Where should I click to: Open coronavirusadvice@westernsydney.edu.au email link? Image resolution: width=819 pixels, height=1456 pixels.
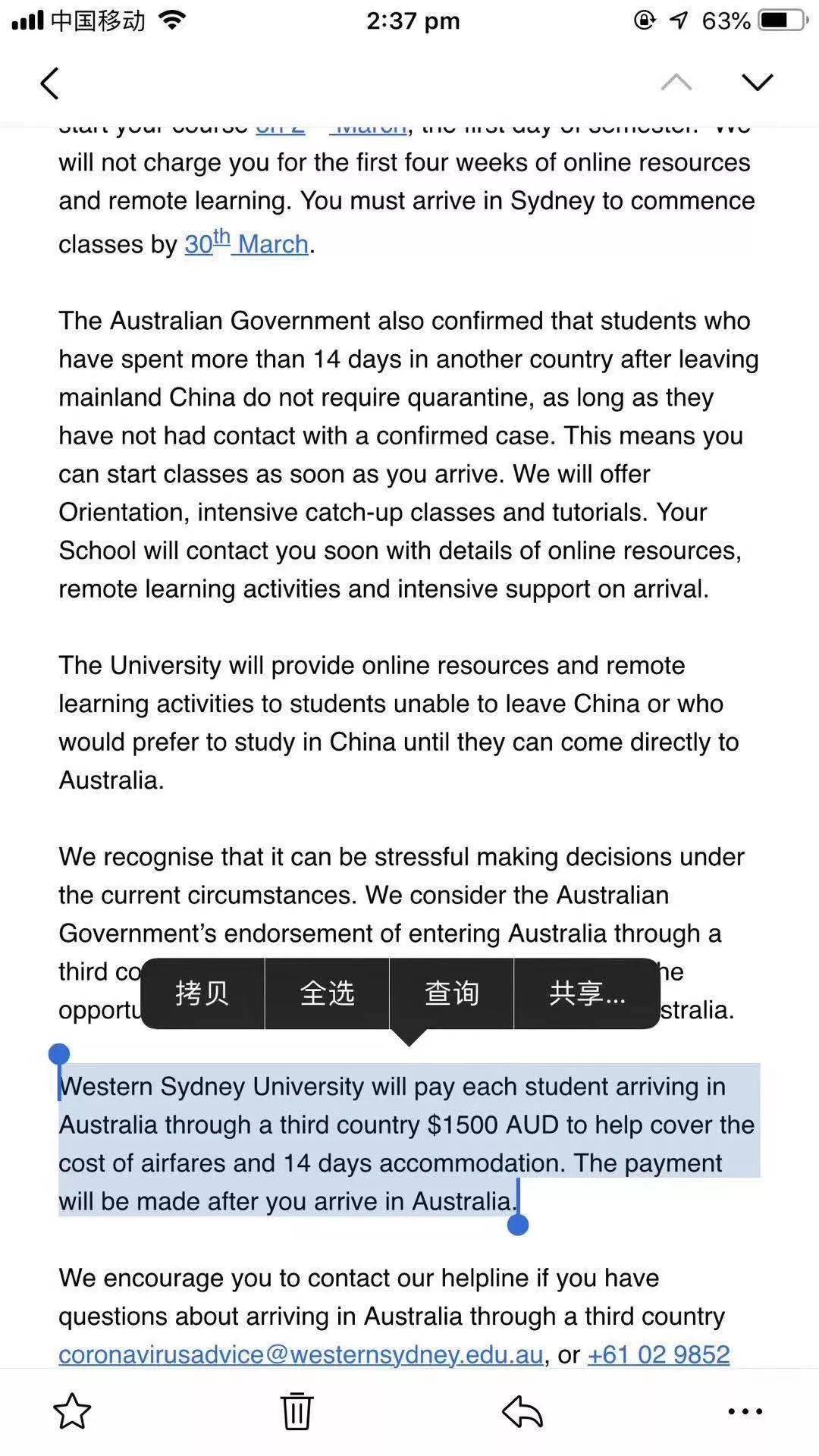click(x=301, y=1354)
